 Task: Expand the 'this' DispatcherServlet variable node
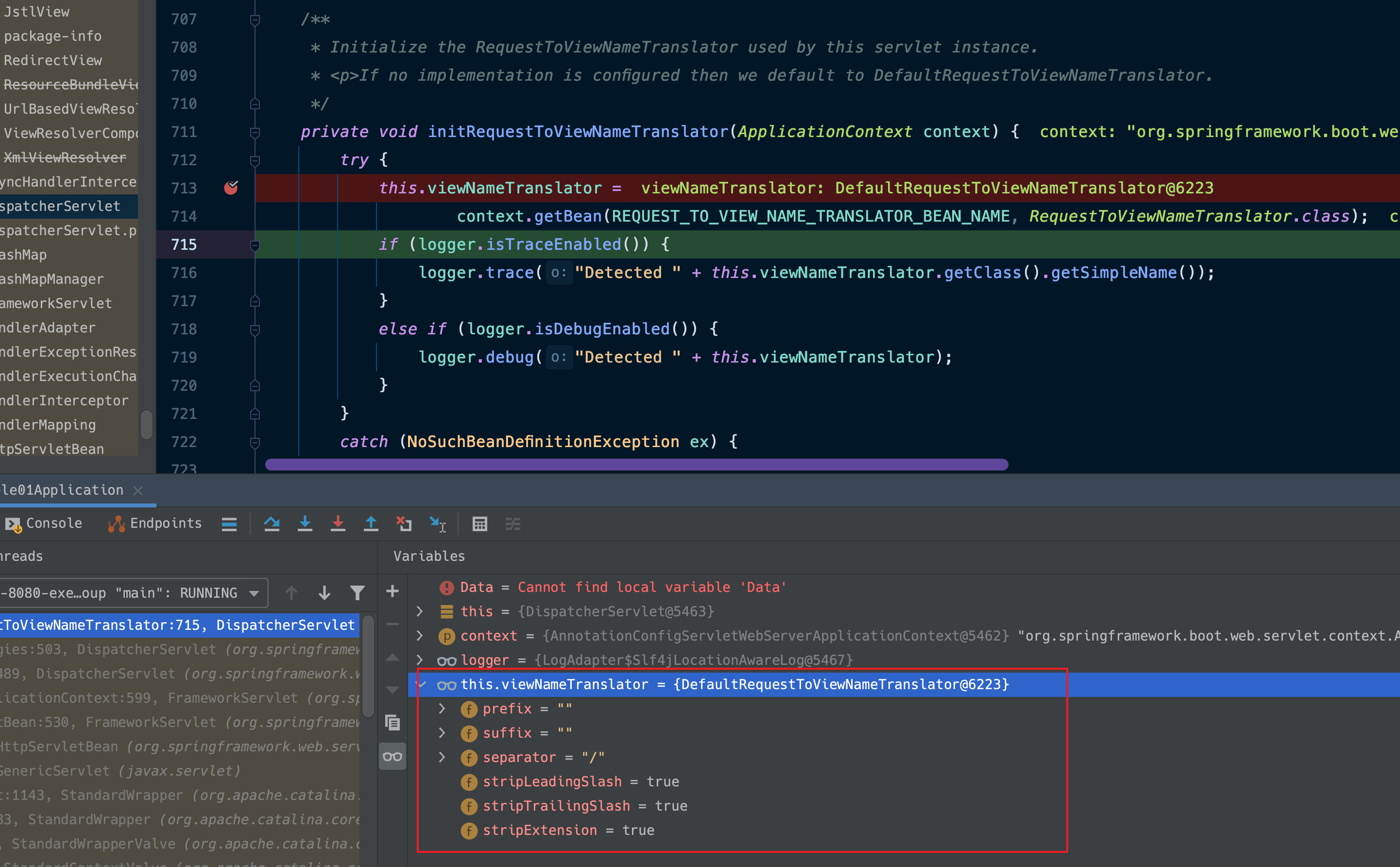click(x=420, y=611)
